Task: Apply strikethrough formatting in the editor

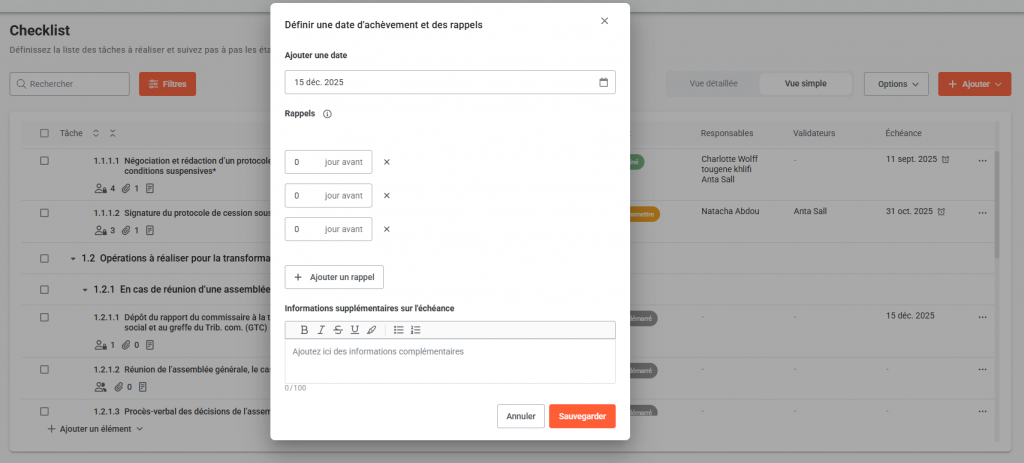Action: pos(338,330)
